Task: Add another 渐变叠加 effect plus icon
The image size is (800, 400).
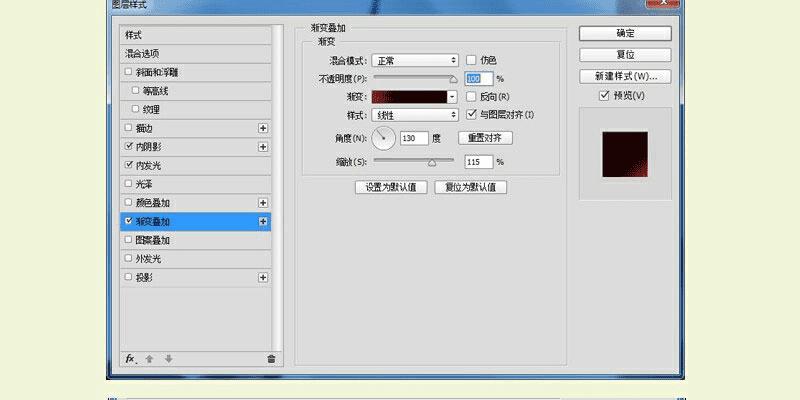Action: click(263, 221)
